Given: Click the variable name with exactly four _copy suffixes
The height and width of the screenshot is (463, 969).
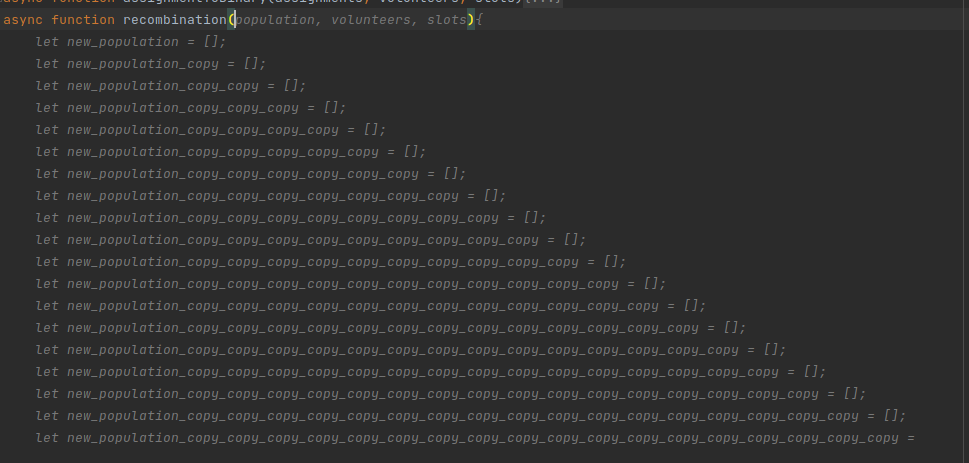Looking at the screenshot, I should pos(203,130).
